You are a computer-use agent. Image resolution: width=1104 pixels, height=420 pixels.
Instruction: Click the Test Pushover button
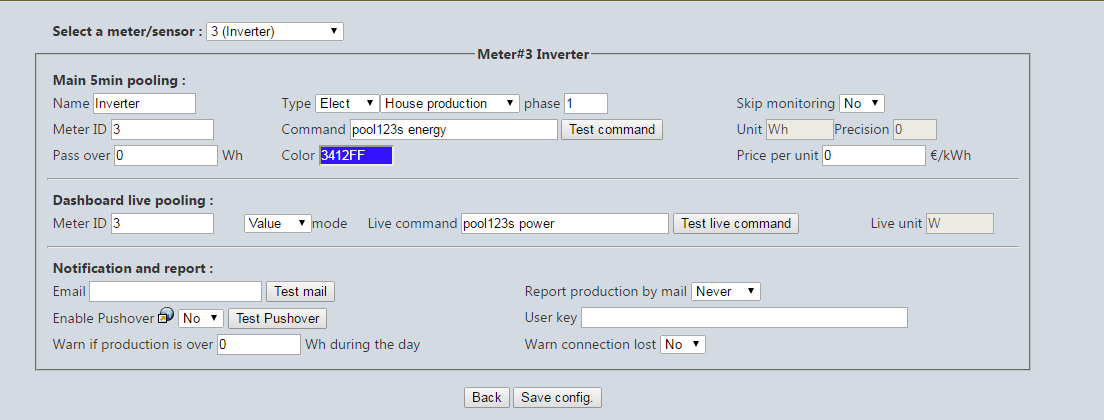[277, 319]
